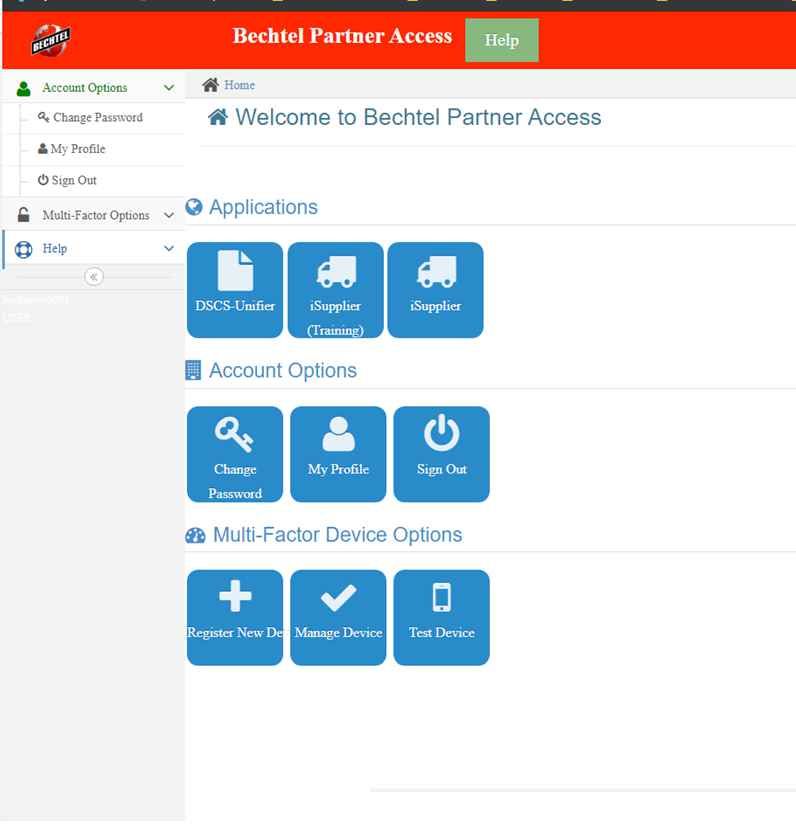Open My Profile in the sidebar
The image size is (796, 840).
pos(78,149)
